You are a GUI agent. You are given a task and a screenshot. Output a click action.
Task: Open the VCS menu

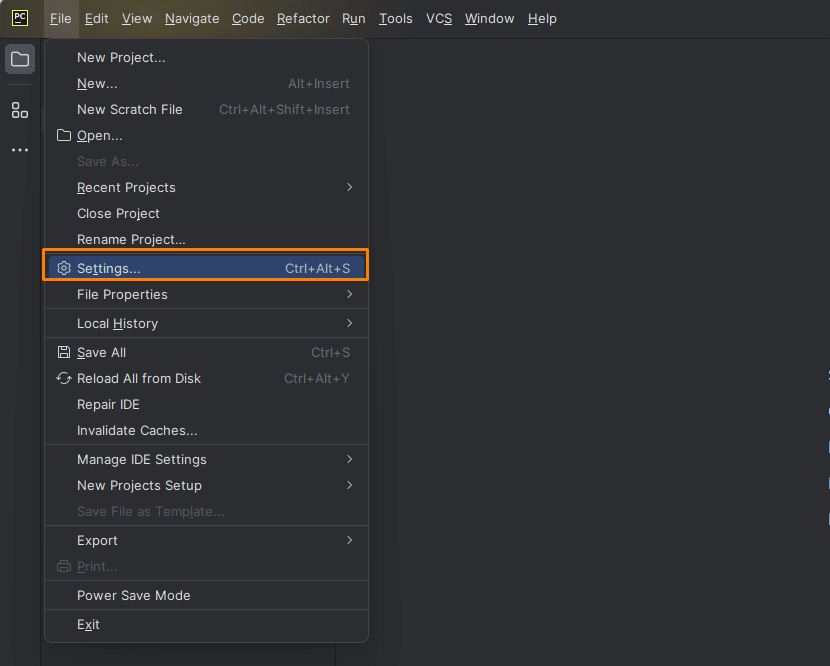coord(439,19)
